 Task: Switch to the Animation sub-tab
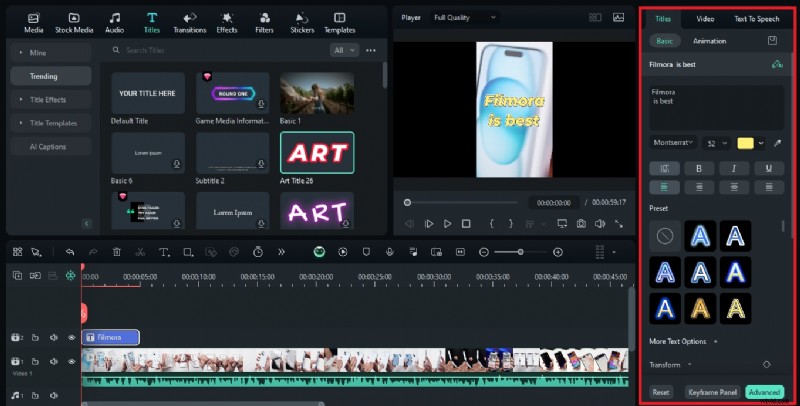[710, 41]
